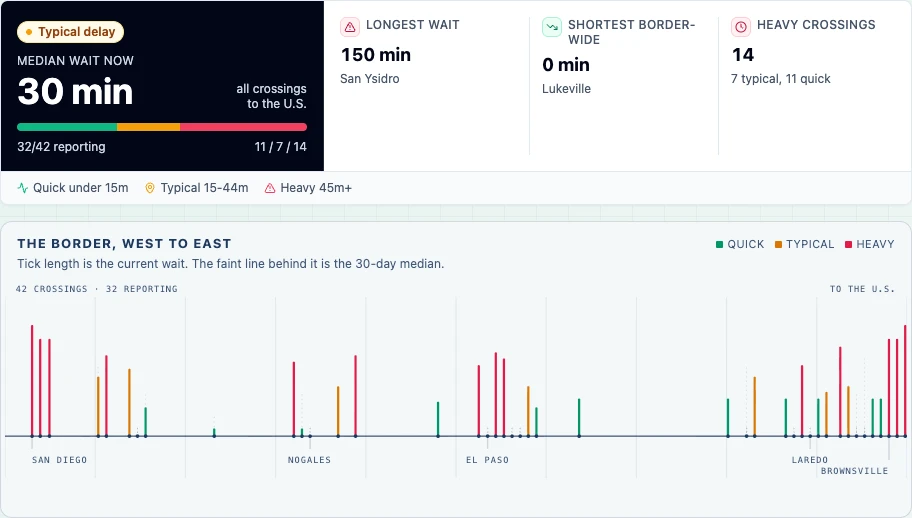Click the SAN DIEGO axis label
912x518 pixels.
click(x=59, y=460)
